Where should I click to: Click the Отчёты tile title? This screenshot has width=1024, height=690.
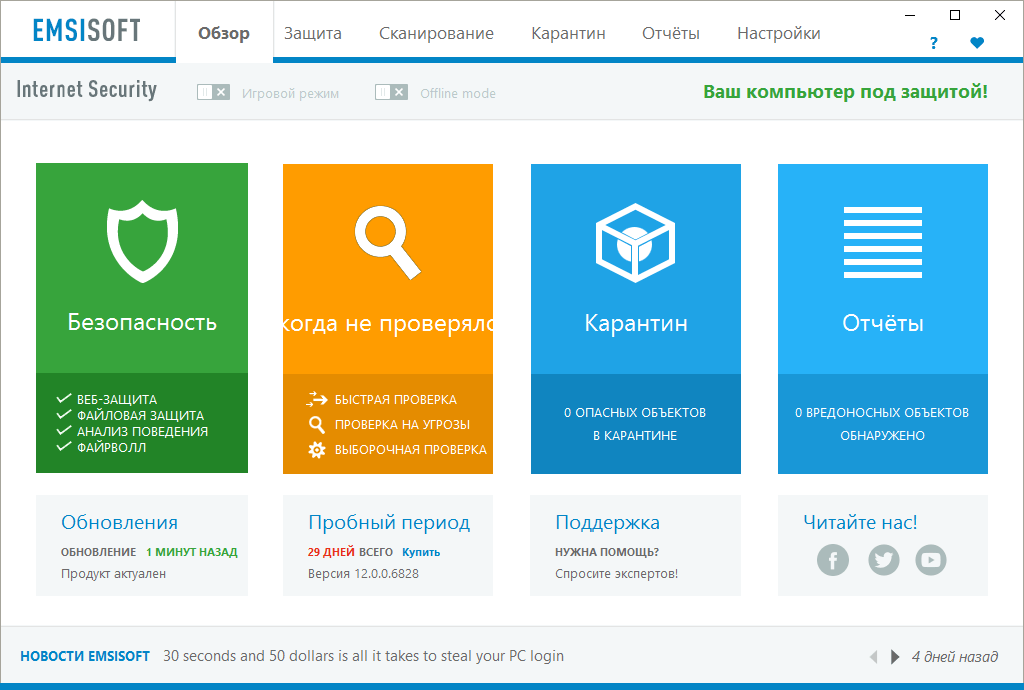[x=882, y=322]
